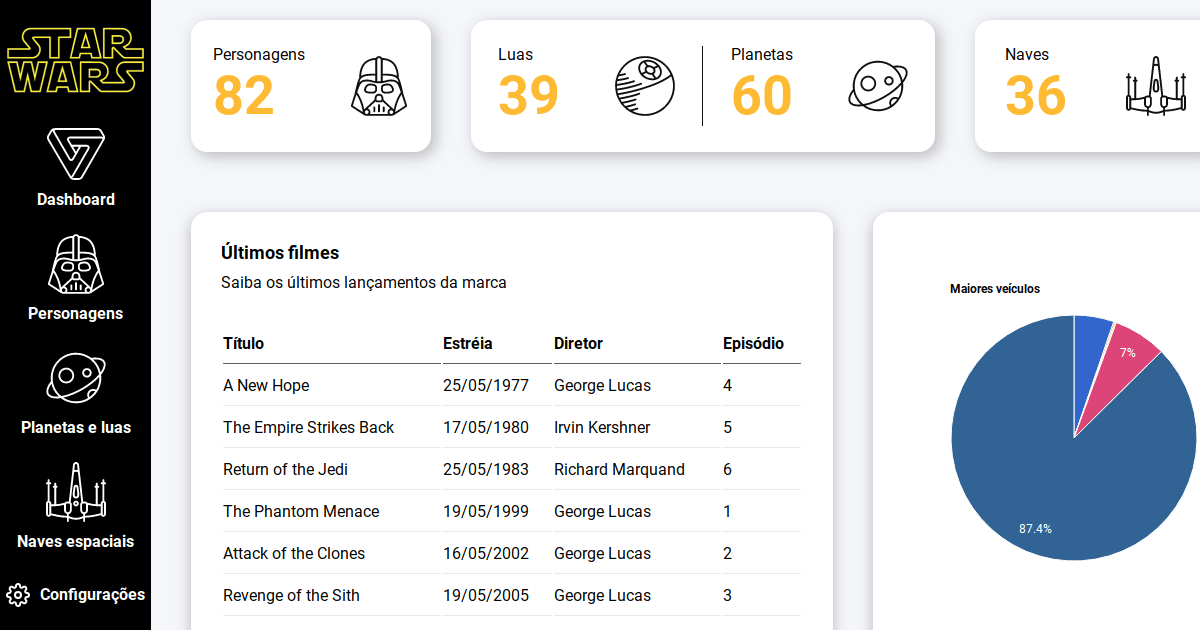Open the Dashboard menu entry
The image size is (1200, 630).
point(76,199)
